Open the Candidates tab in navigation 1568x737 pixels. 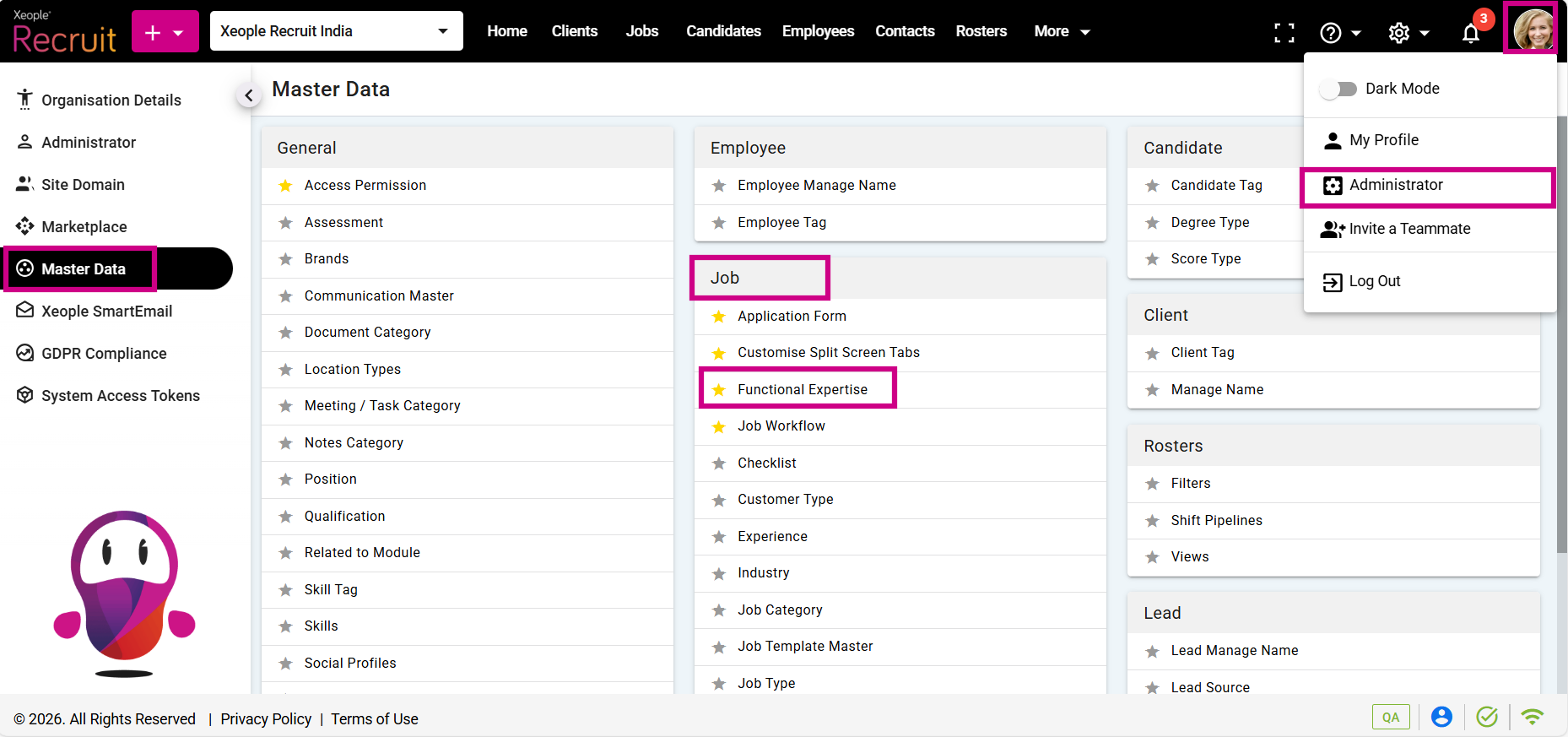point(723,31)
